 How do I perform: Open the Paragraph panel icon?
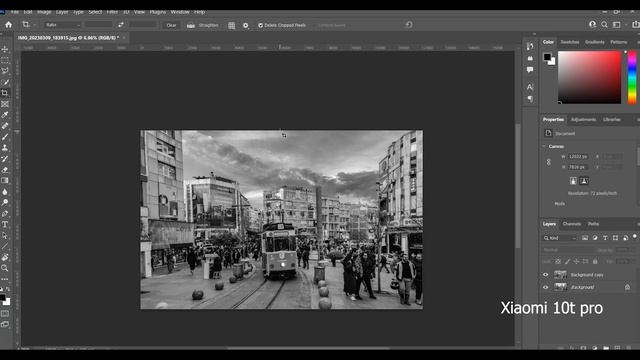click(x=530, y=99)
